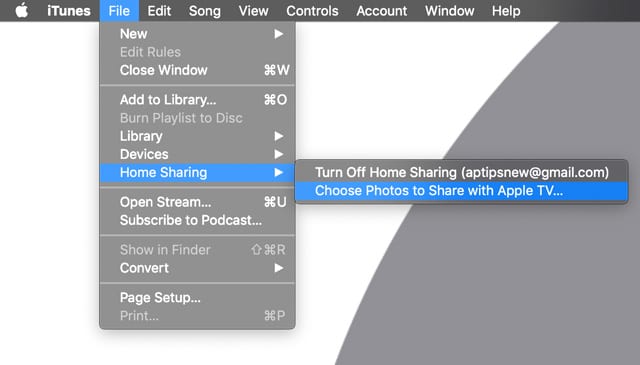Turn Off Home Sharing for aptipsnew@gmail.com
This screenshot has height=365, width=640.
[462, 172]
